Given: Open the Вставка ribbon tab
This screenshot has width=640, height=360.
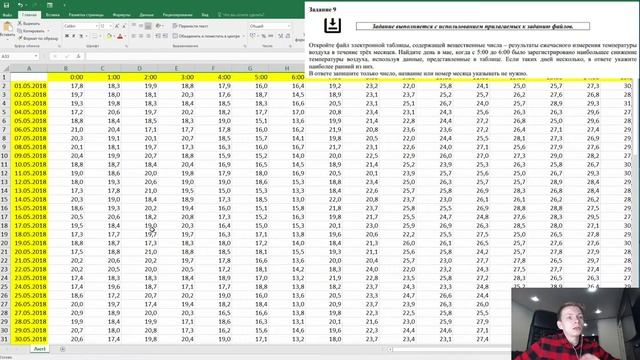Looking at the screenshot, I should pos(53,15).
